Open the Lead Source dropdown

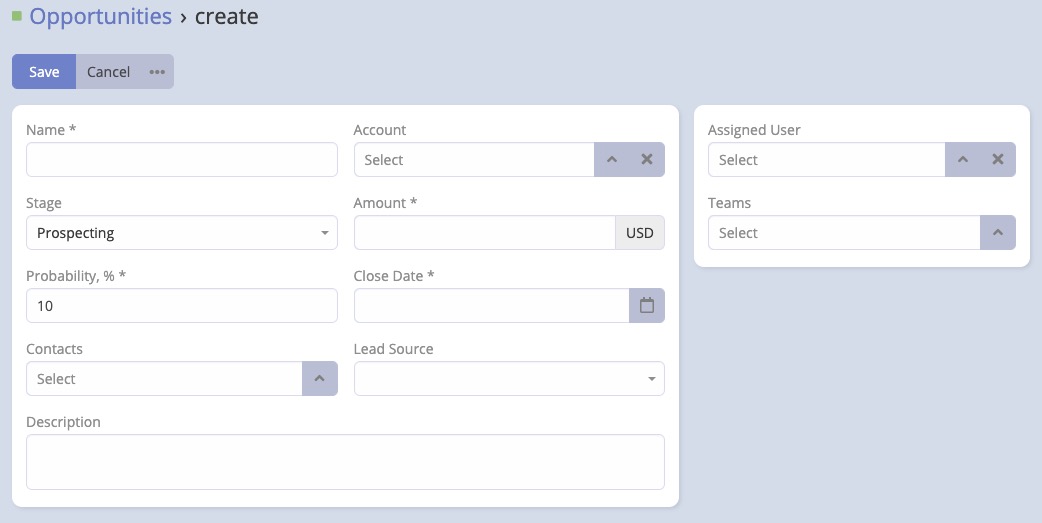coord(509,379)
